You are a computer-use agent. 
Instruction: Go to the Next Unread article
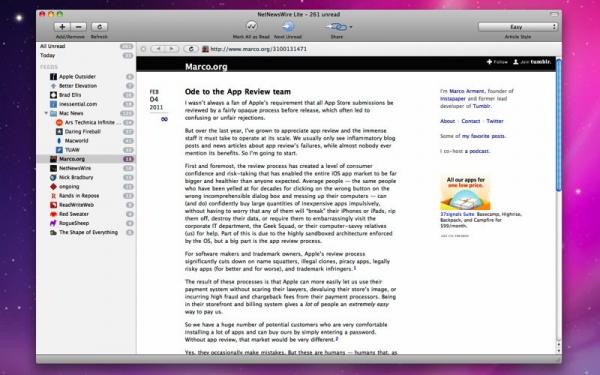[x=288, y=26]
